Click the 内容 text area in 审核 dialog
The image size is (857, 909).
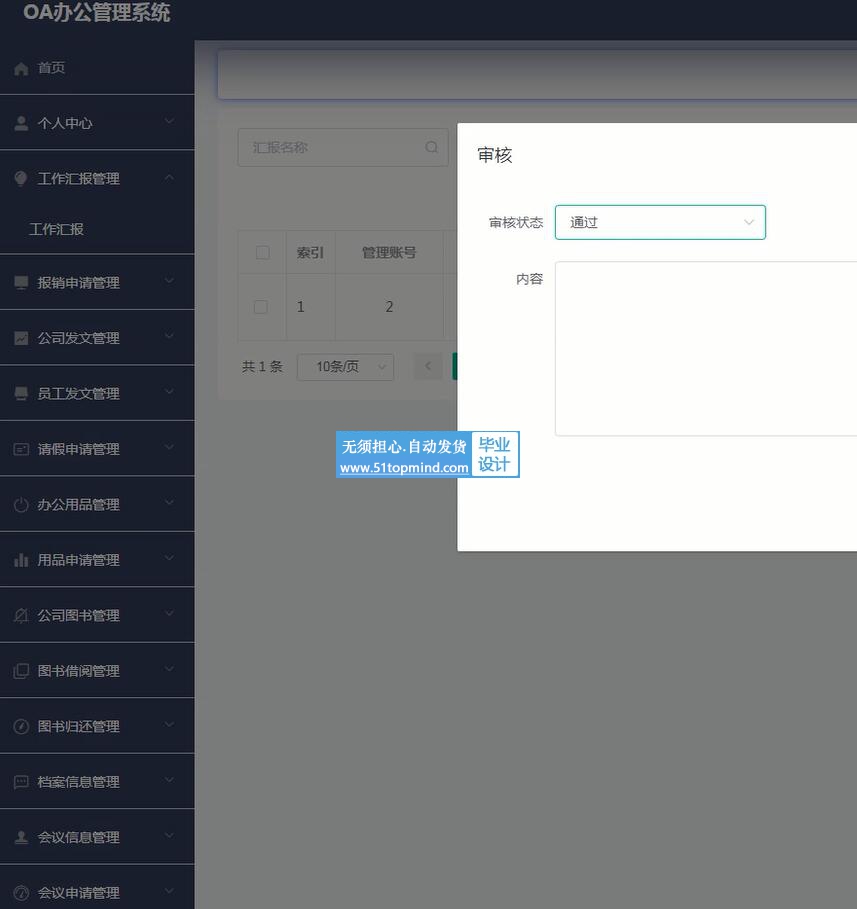[706, 348]
